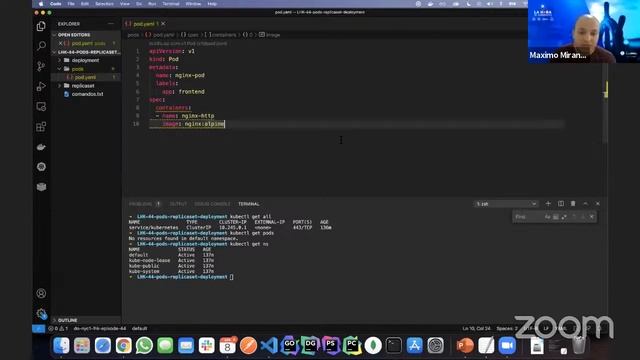The height and width of the screenshot is (360, 640).
Task: Click the spec breadcrumb
Action: tap(190, 35)
